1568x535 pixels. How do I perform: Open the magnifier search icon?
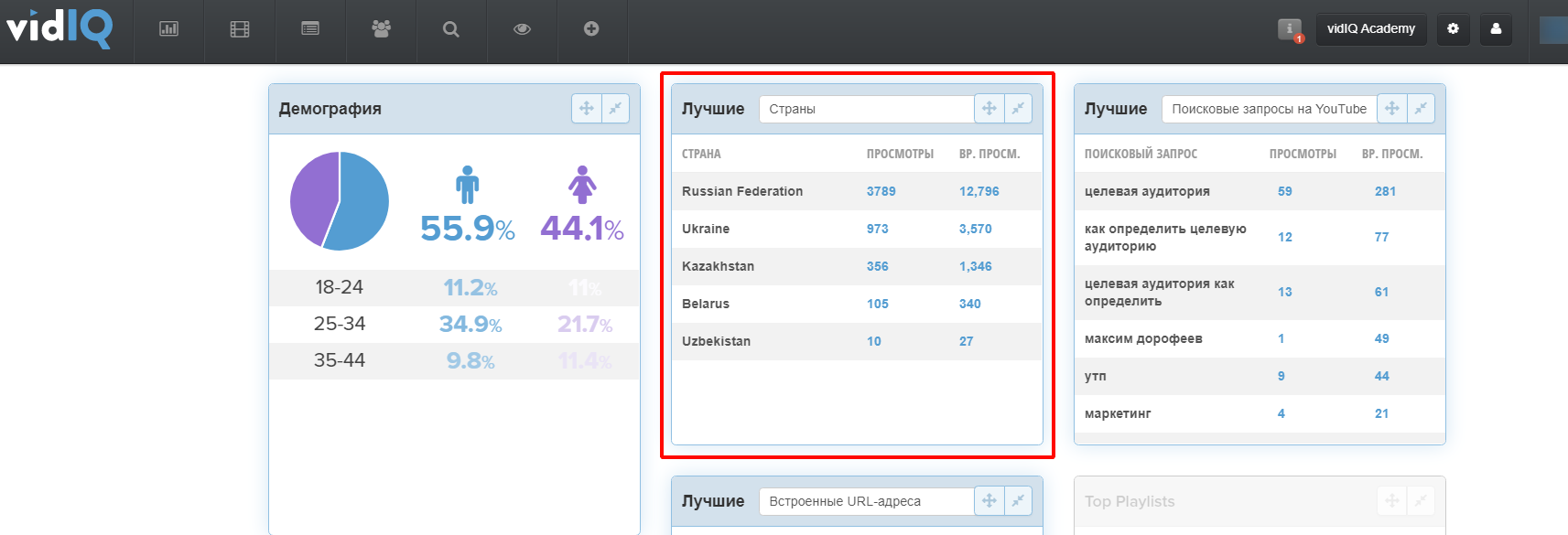451,29
